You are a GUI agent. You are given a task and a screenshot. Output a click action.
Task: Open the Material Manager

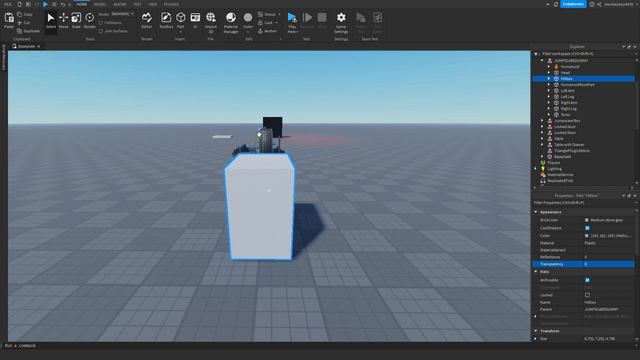pos(231,22)
